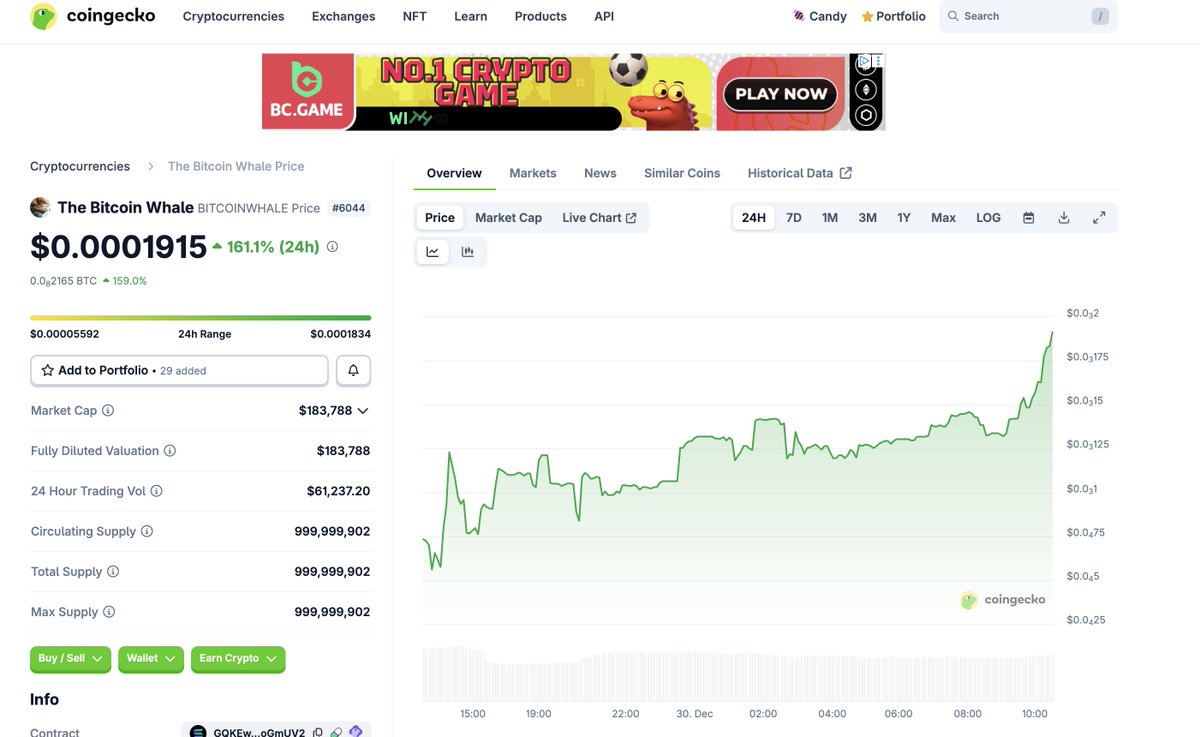Click the $0.0001915 price value

118,247
